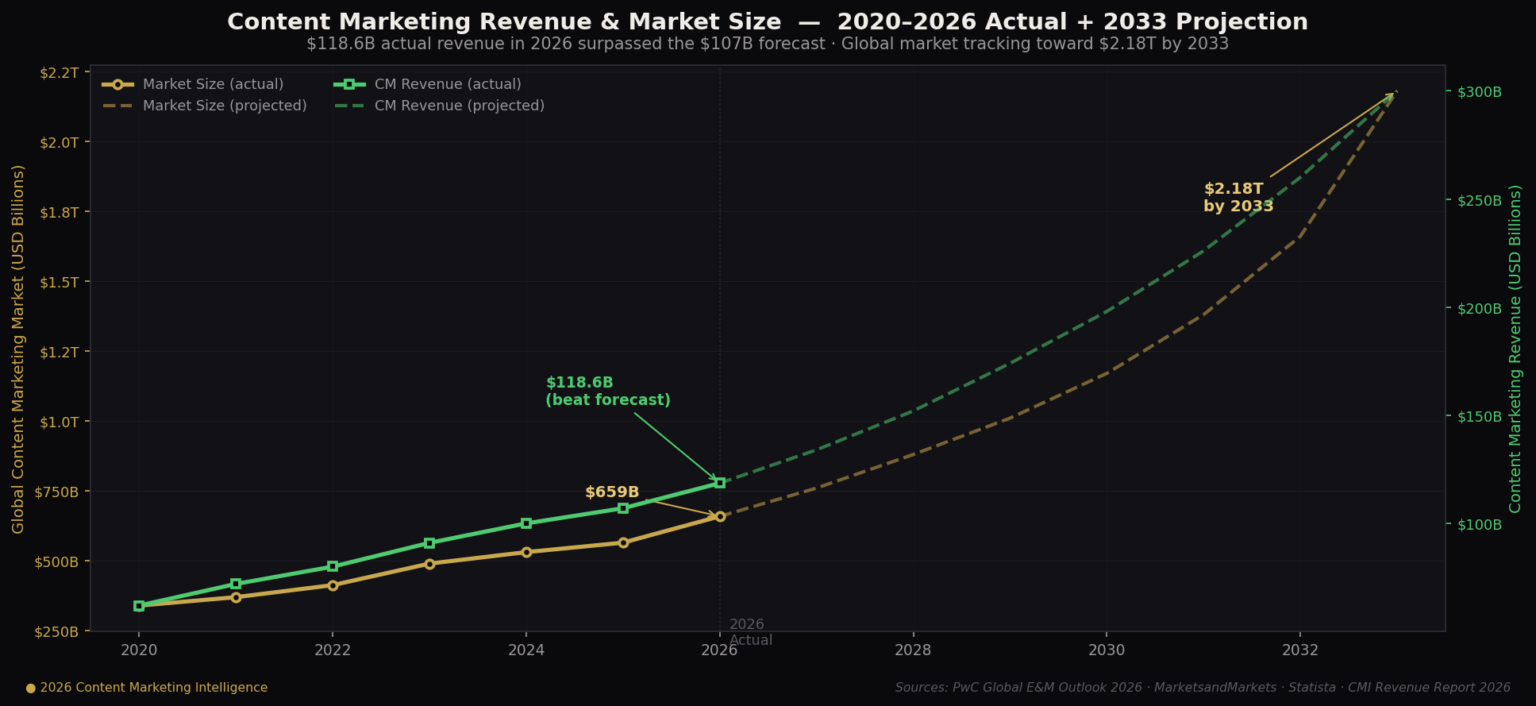The height and width of the screenshot is (706, 1536).
Task: Click the "$100B" right axis tick
Action: [x=1480, y=524]
